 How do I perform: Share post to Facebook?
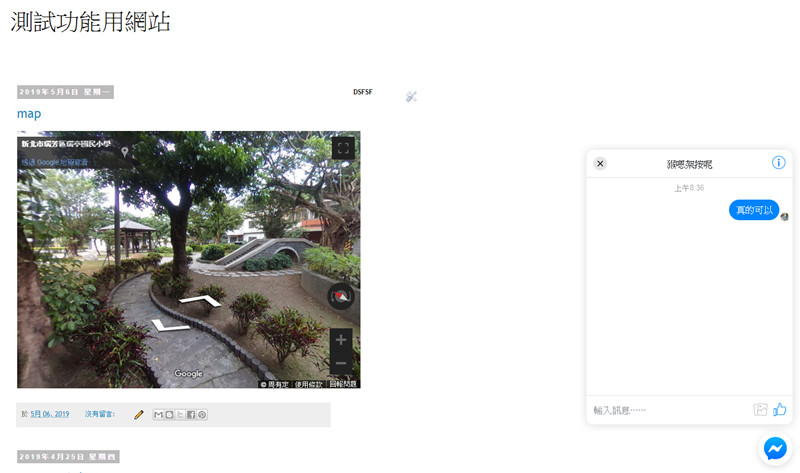pos(191,415)
